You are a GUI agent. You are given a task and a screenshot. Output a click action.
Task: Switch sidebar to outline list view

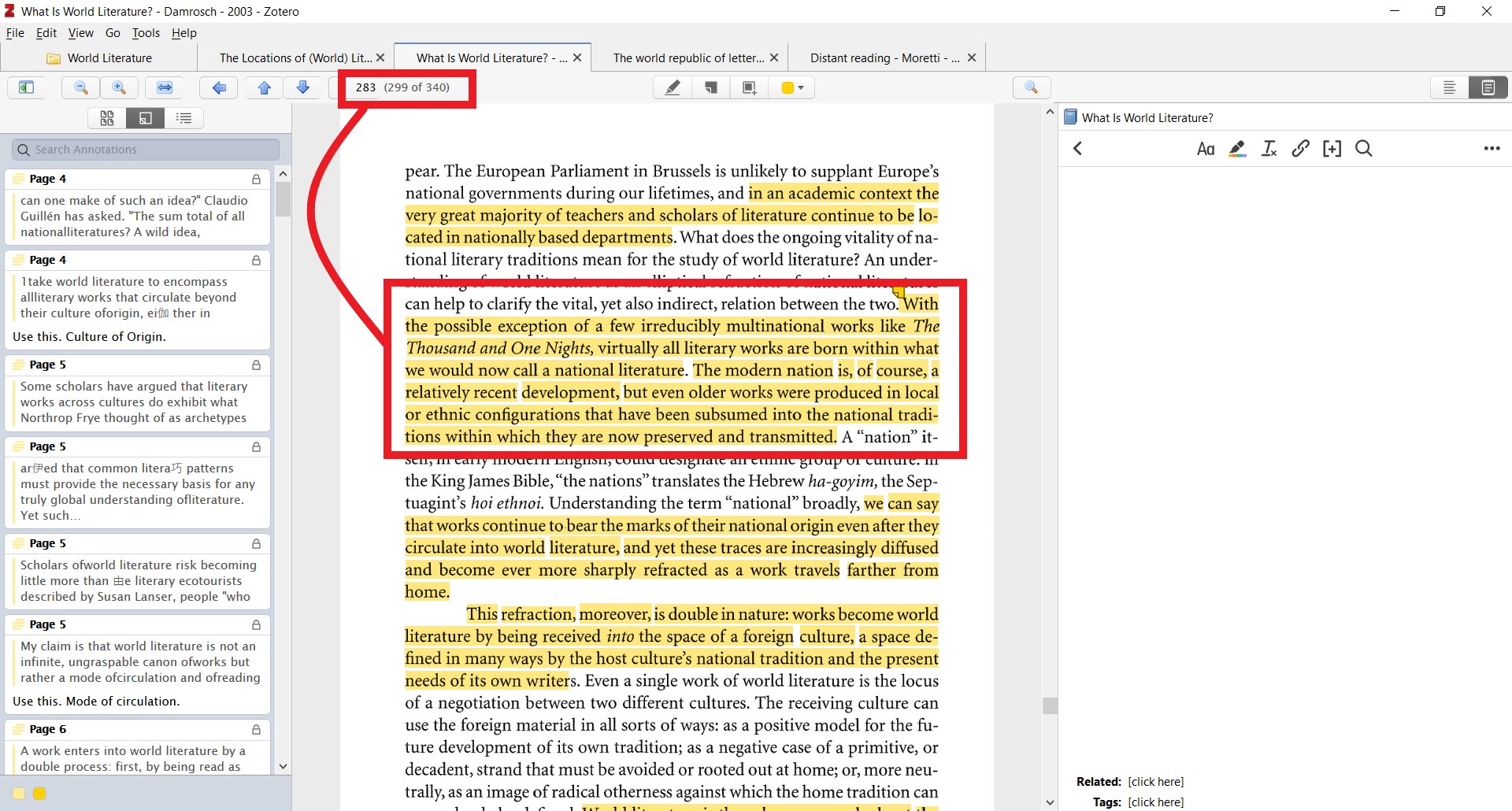(184, 118)
